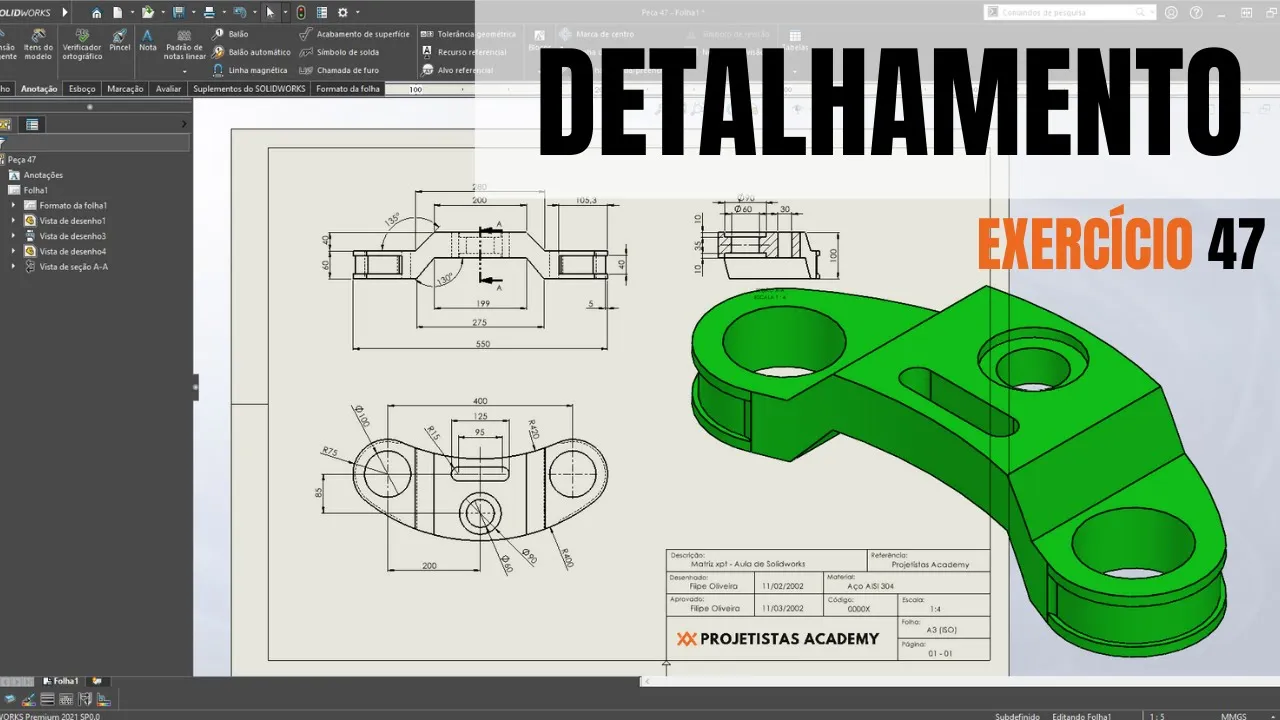Click the Balão automático tool

(x=251, y=52)
